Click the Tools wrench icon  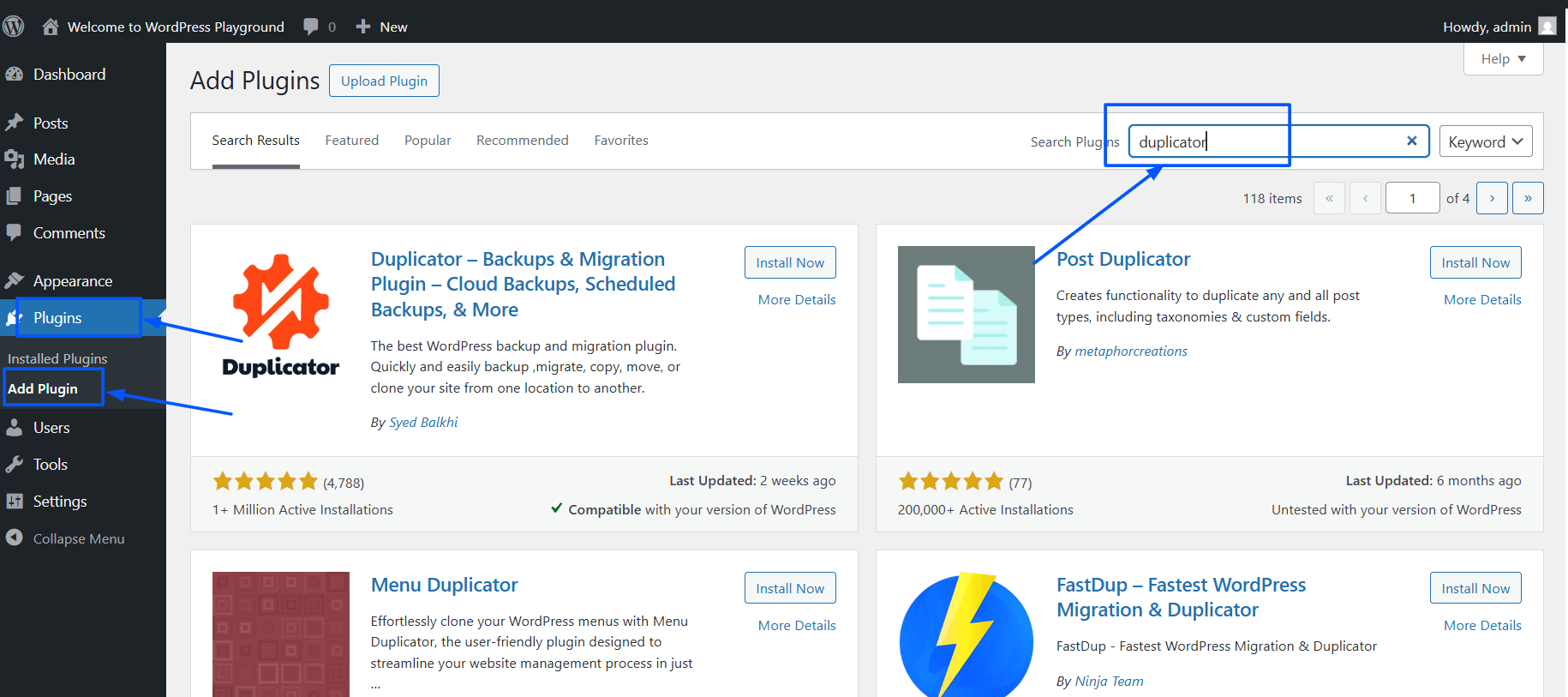coord(15,464)
